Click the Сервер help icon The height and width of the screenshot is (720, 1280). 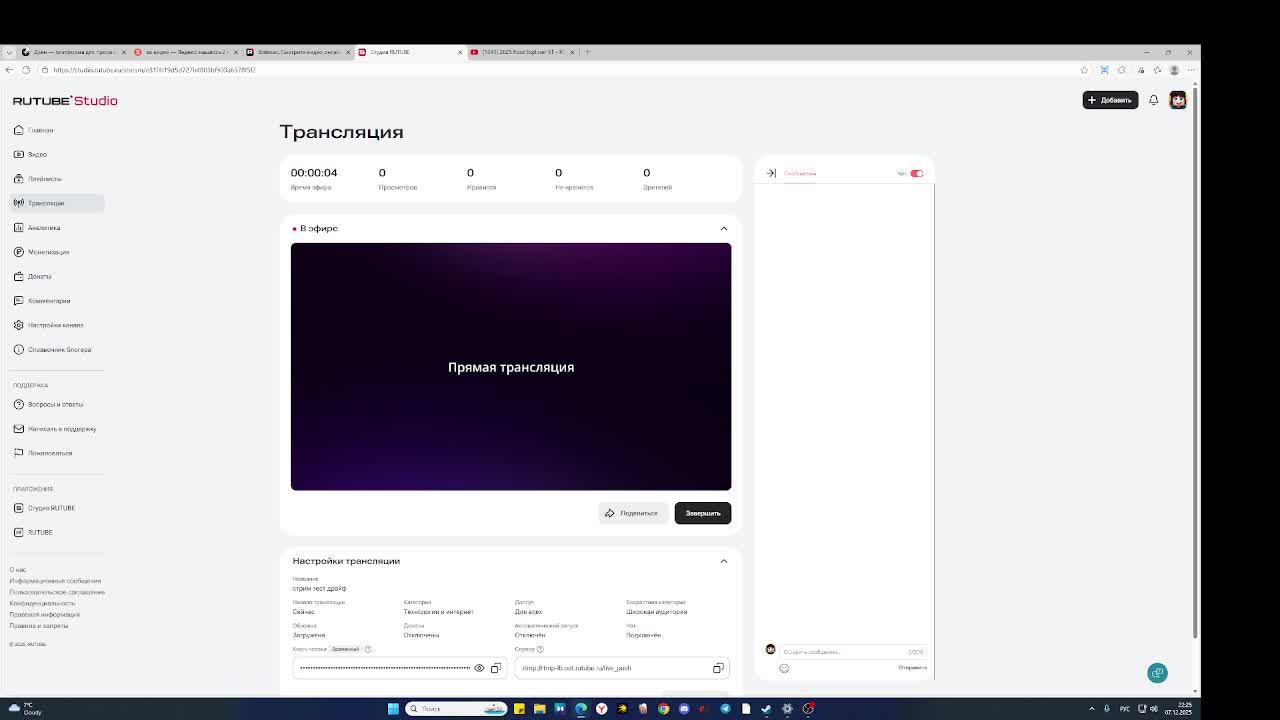[540, 649]
